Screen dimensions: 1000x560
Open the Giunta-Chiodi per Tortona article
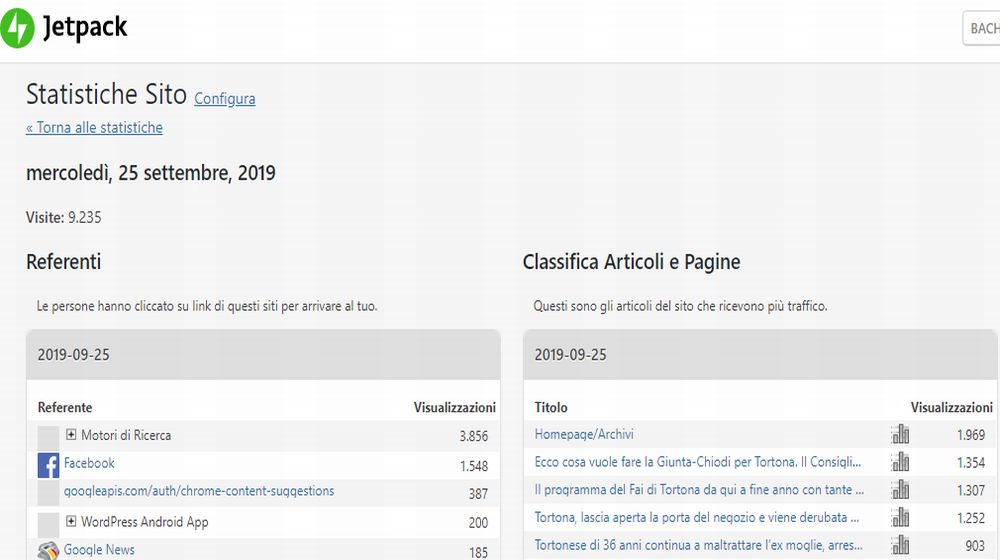(x=697, y=463)
